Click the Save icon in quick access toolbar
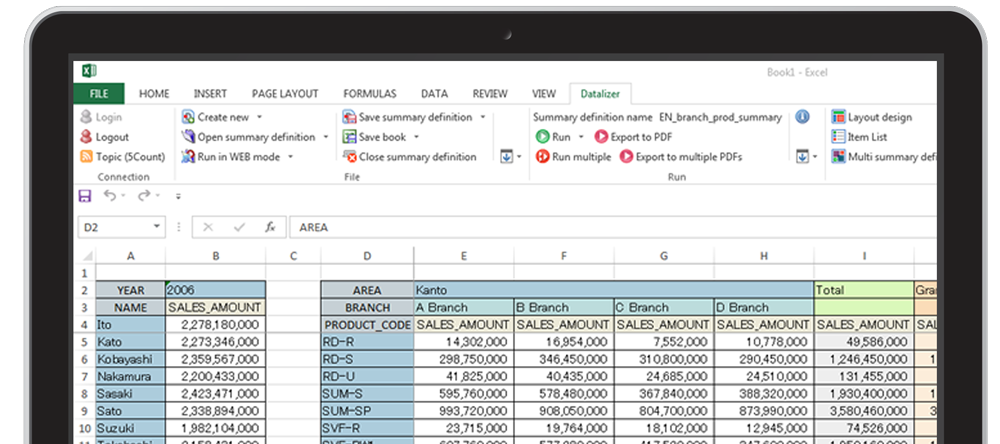The width and height of the screenshot is (1000, 444). tap(85, 196)
